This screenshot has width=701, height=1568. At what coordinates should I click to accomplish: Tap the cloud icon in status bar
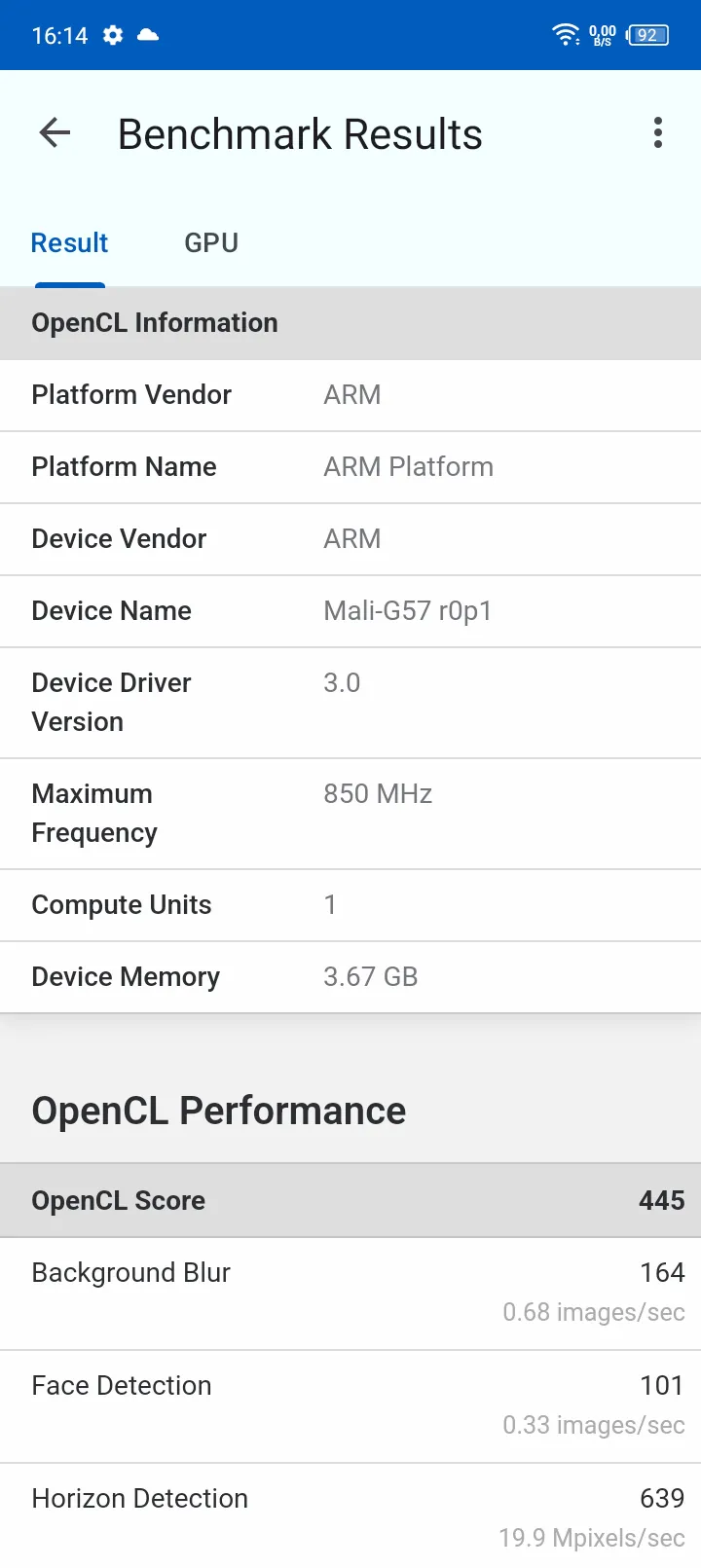[x=148, y=35]
